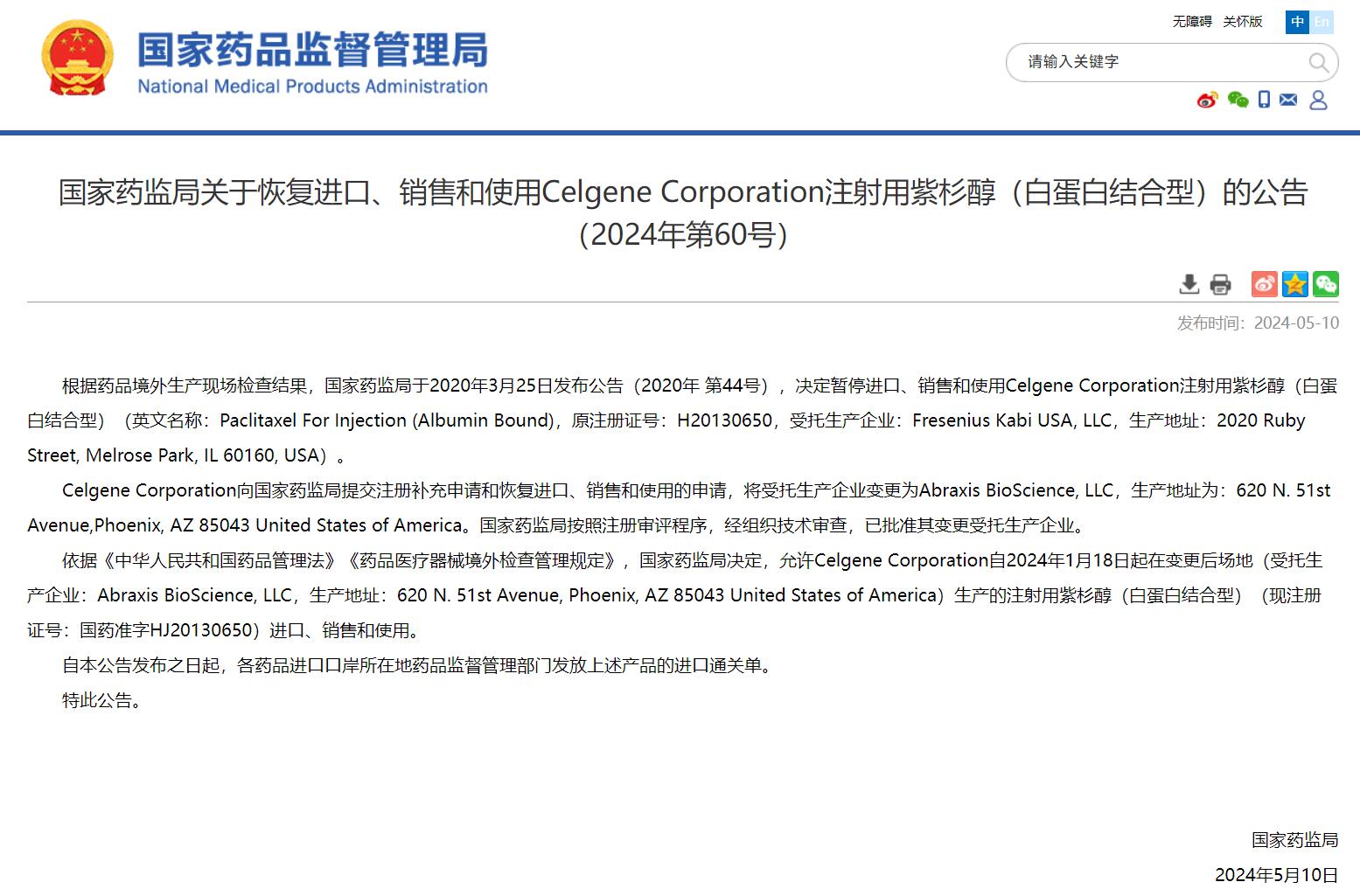The width and height of the screenshot is (1360, 896).
Task: Download the announcement with the download icon
Action: [x=1189, y=284]
